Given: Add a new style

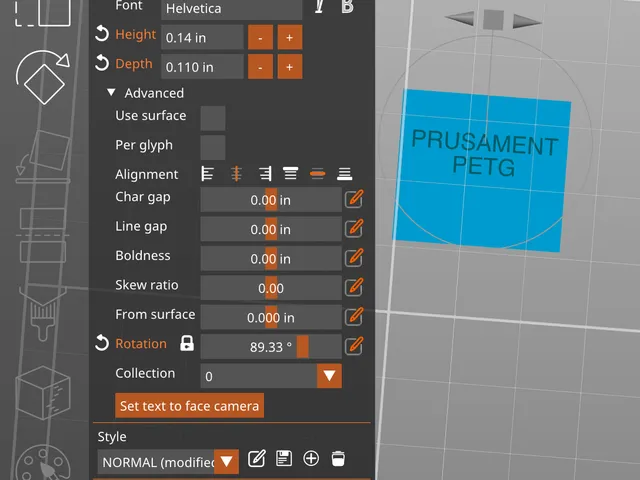Looking at the screenshot, I should [311, 458].
